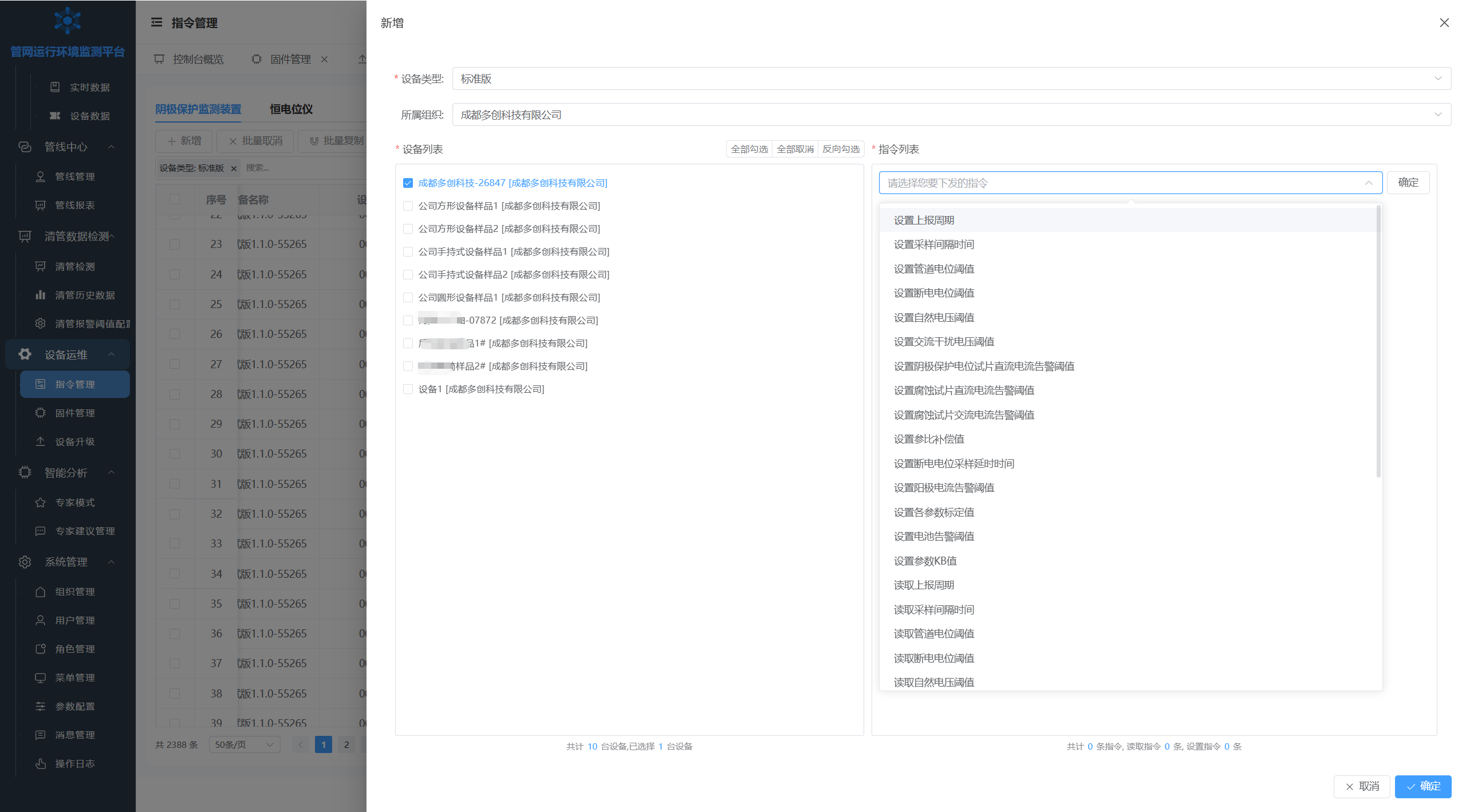Viewport: 1466px width, 812px height.
Task: Click the 反向勾选 button
Action: 841,149
